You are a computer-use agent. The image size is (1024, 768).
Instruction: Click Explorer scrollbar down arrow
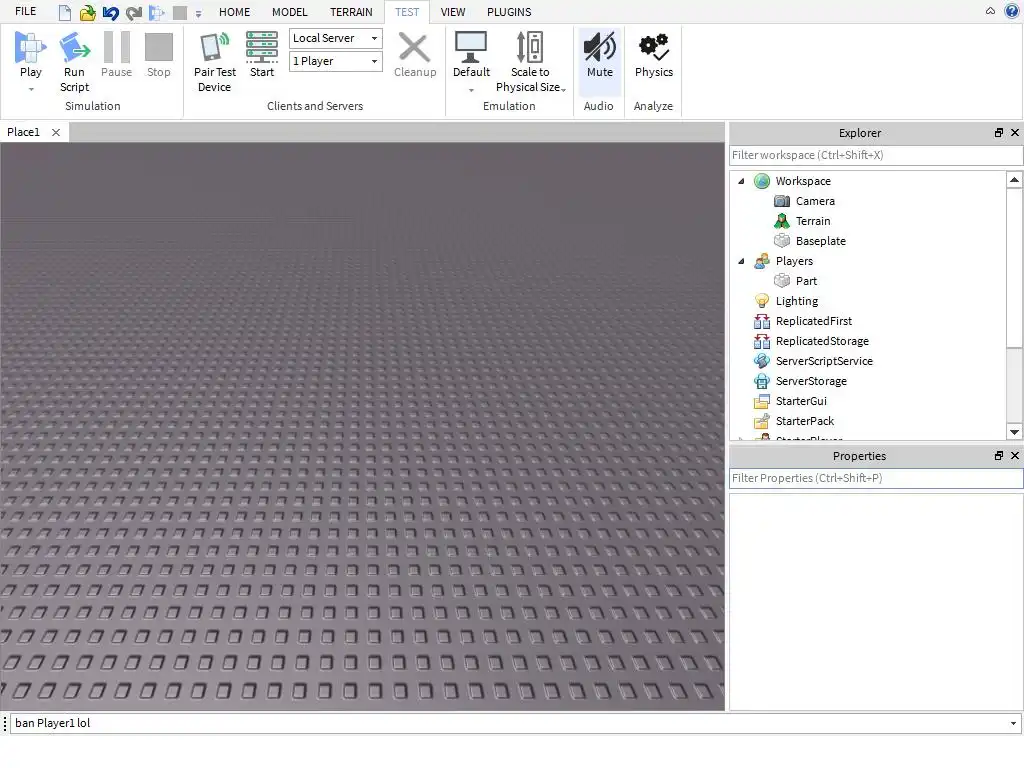(x=1014, y=432)
